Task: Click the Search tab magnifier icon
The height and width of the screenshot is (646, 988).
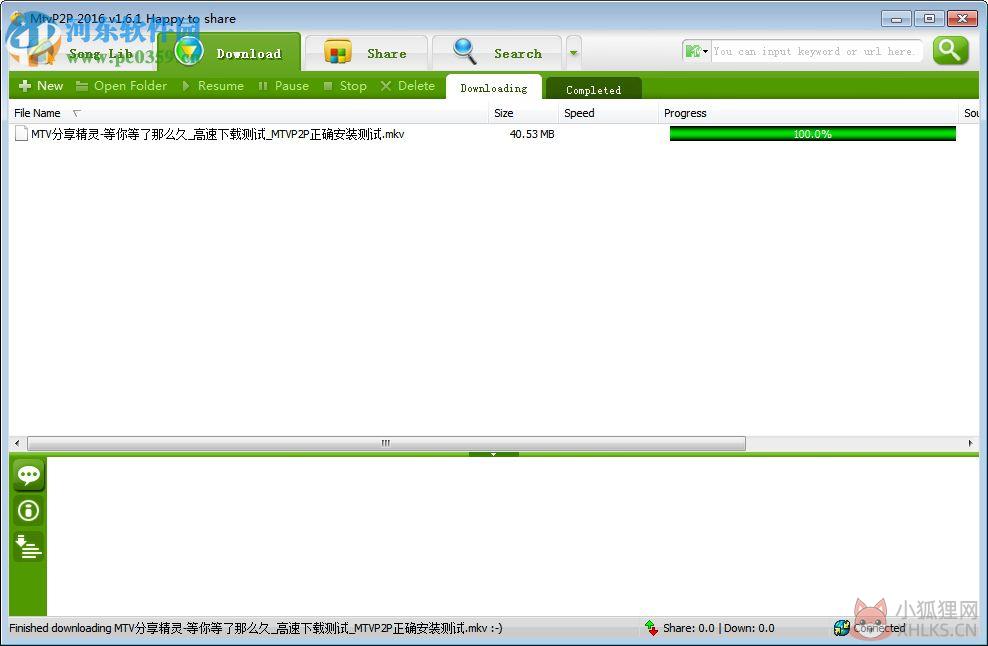Action: (465, 51)
